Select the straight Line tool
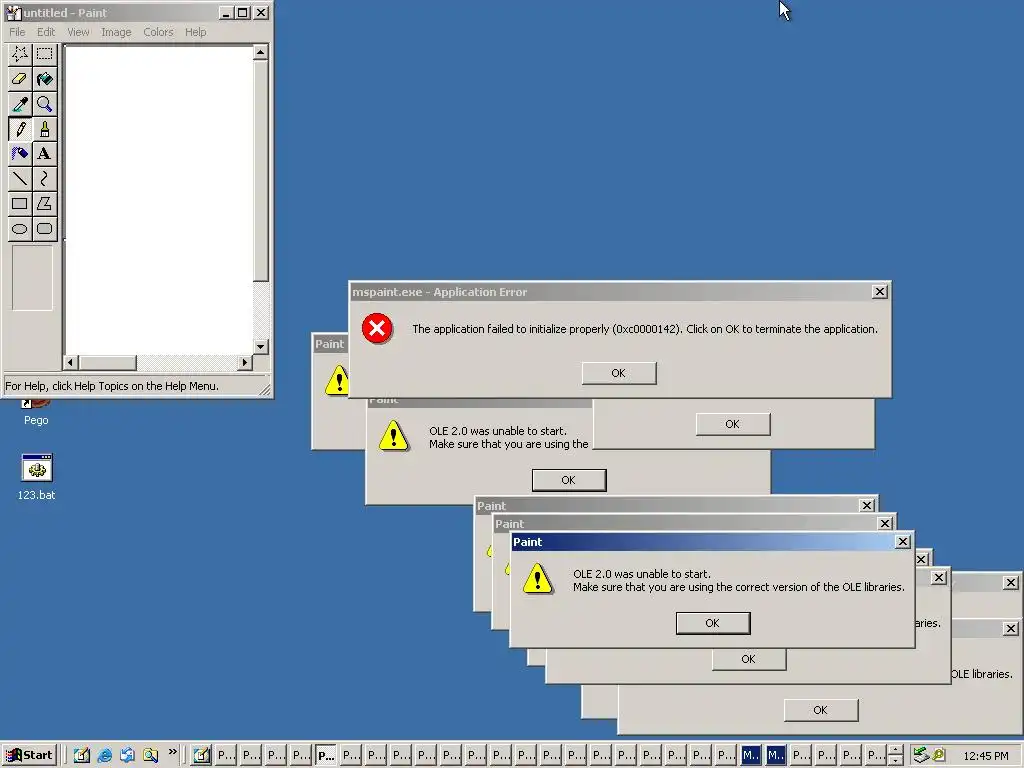The width and height of the screenshot is (1024, 768). 20,178
